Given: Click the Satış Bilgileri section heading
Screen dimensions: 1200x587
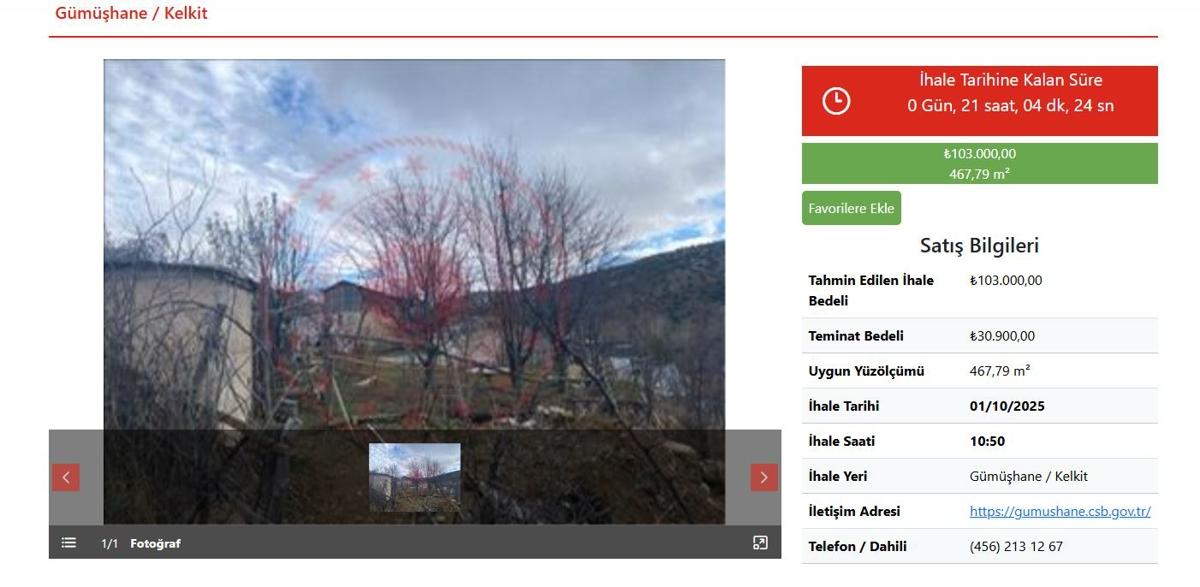Looking at the screenshot, I should coord(979,245).
